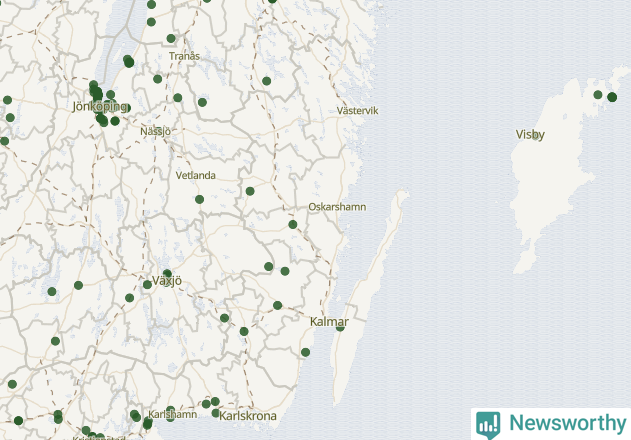This screenshot has height=440, width=631.
Task: Click the Tranås town label
Action: [184, 56]
